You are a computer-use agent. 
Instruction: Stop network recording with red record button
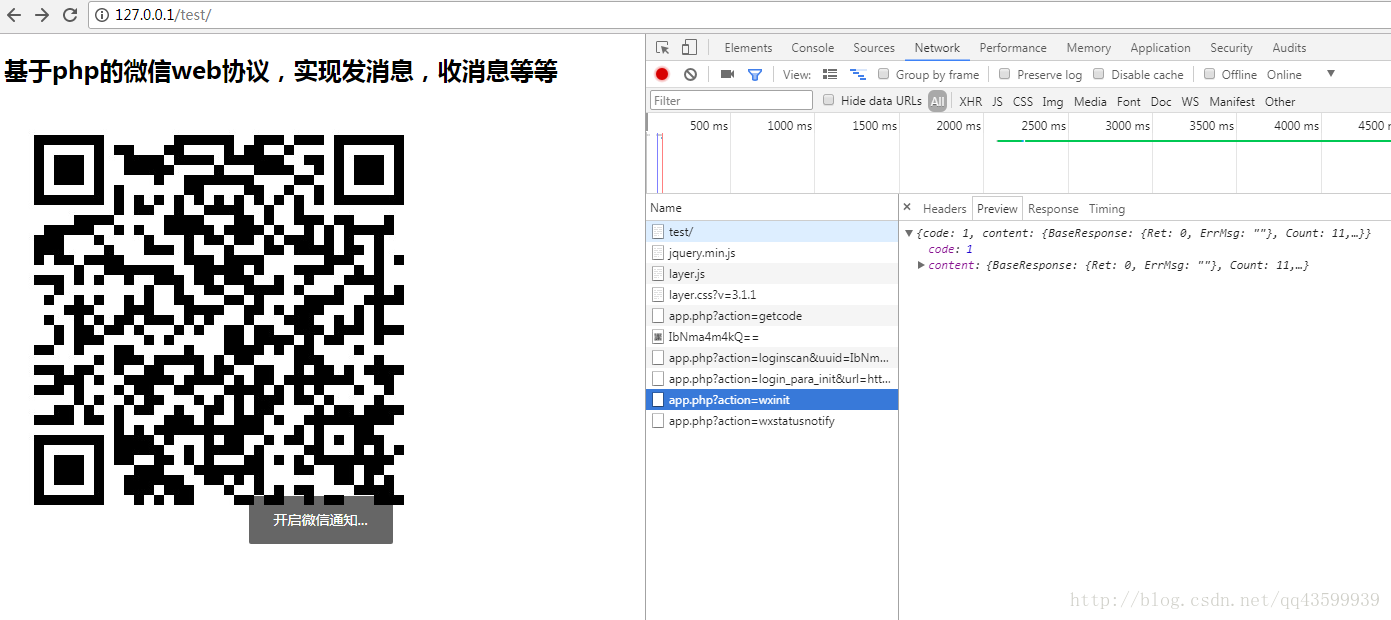tap(662, 74)
